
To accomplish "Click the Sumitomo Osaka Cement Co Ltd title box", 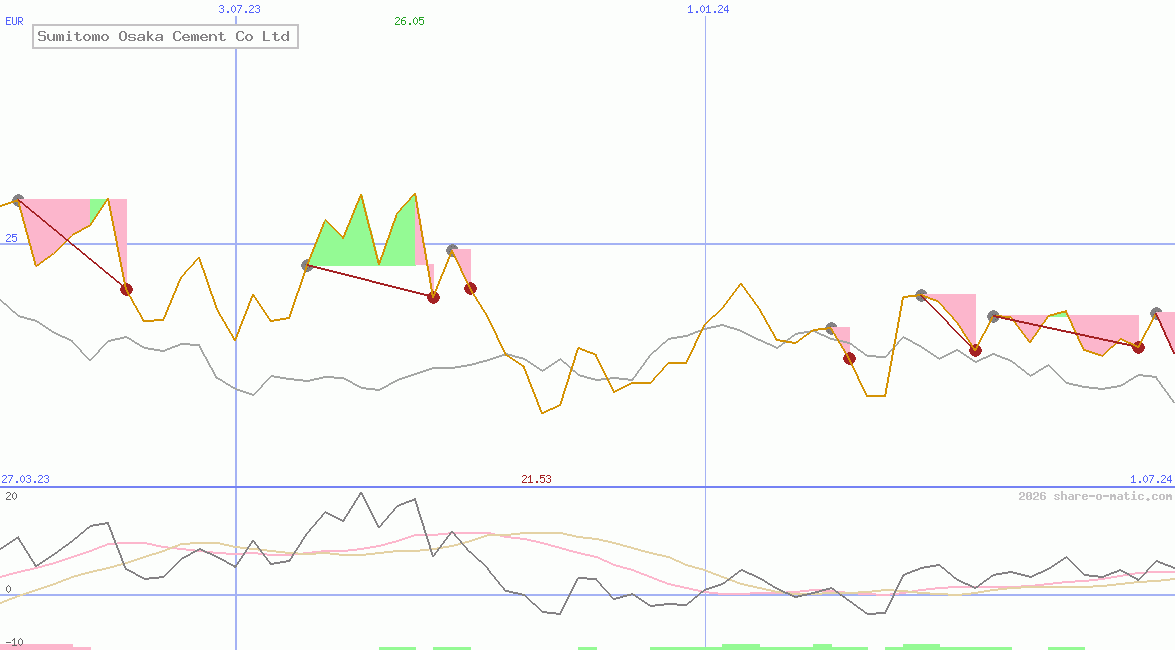I will (x=164, y=37).
